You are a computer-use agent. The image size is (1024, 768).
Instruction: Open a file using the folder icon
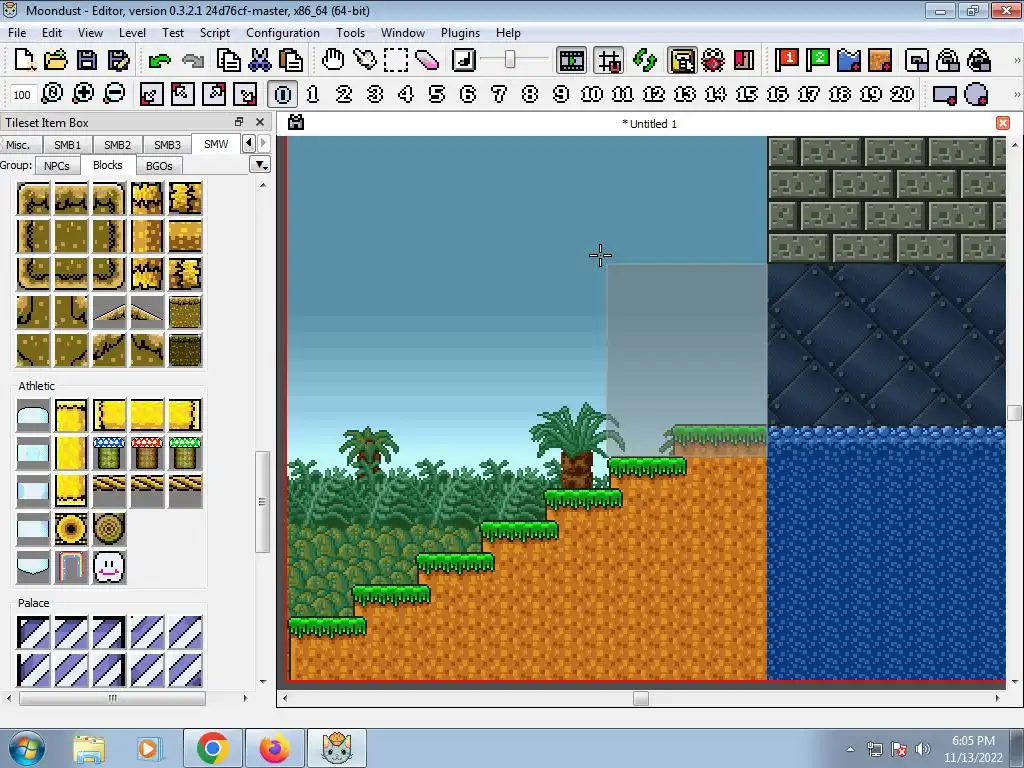pos(56,61)
